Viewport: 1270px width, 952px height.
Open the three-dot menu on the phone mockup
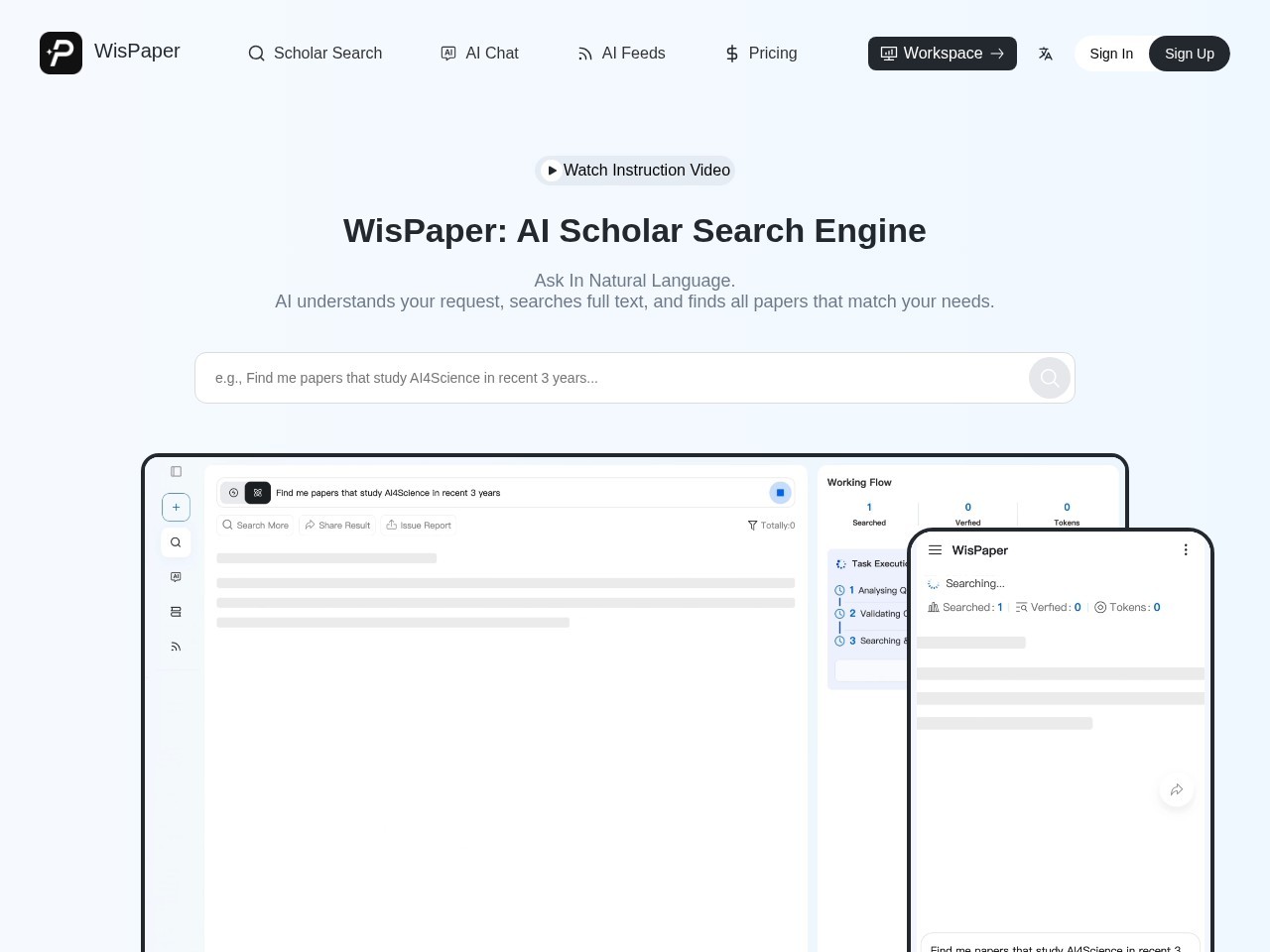pyautogui.click(x=1185, y=548)
